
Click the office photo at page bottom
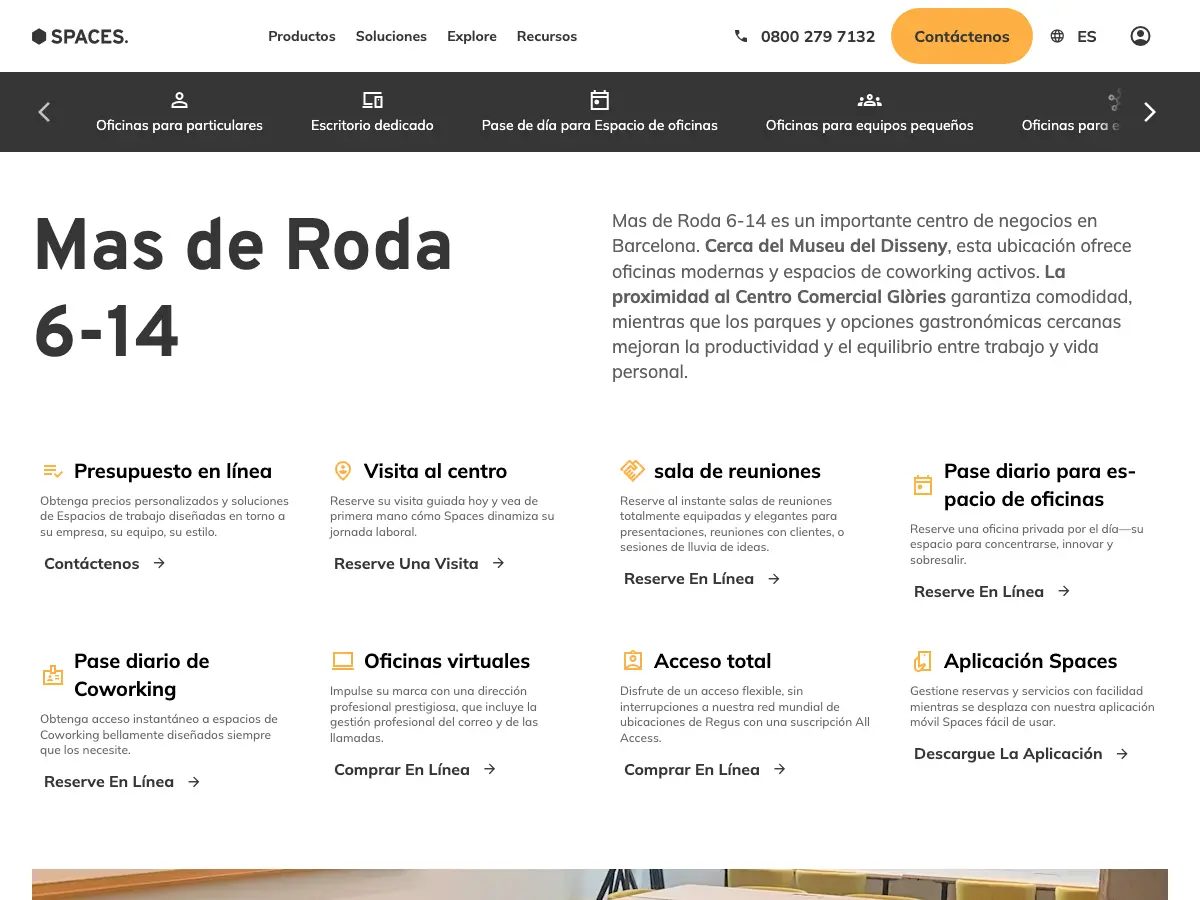pyautogui.click(x=600, y=884)
